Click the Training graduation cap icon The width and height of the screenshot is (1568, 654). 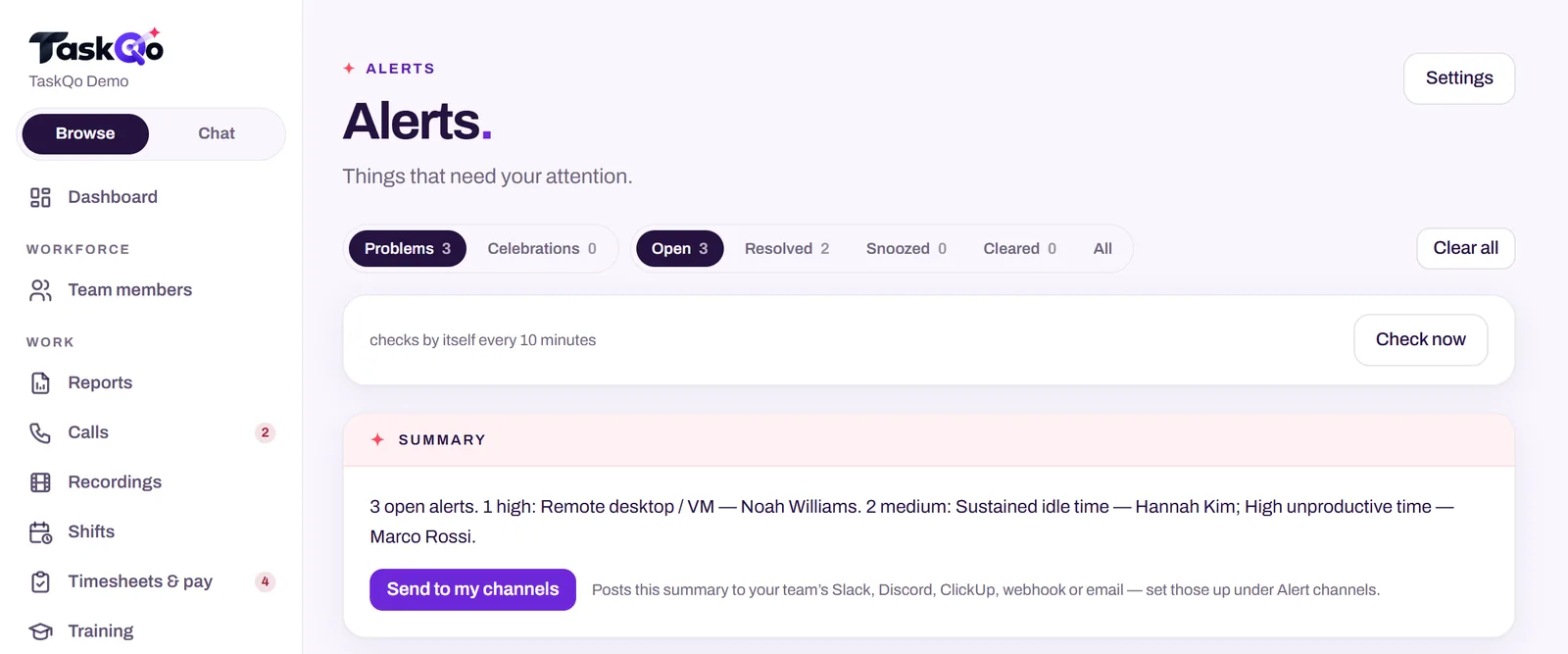coord(40,631)
